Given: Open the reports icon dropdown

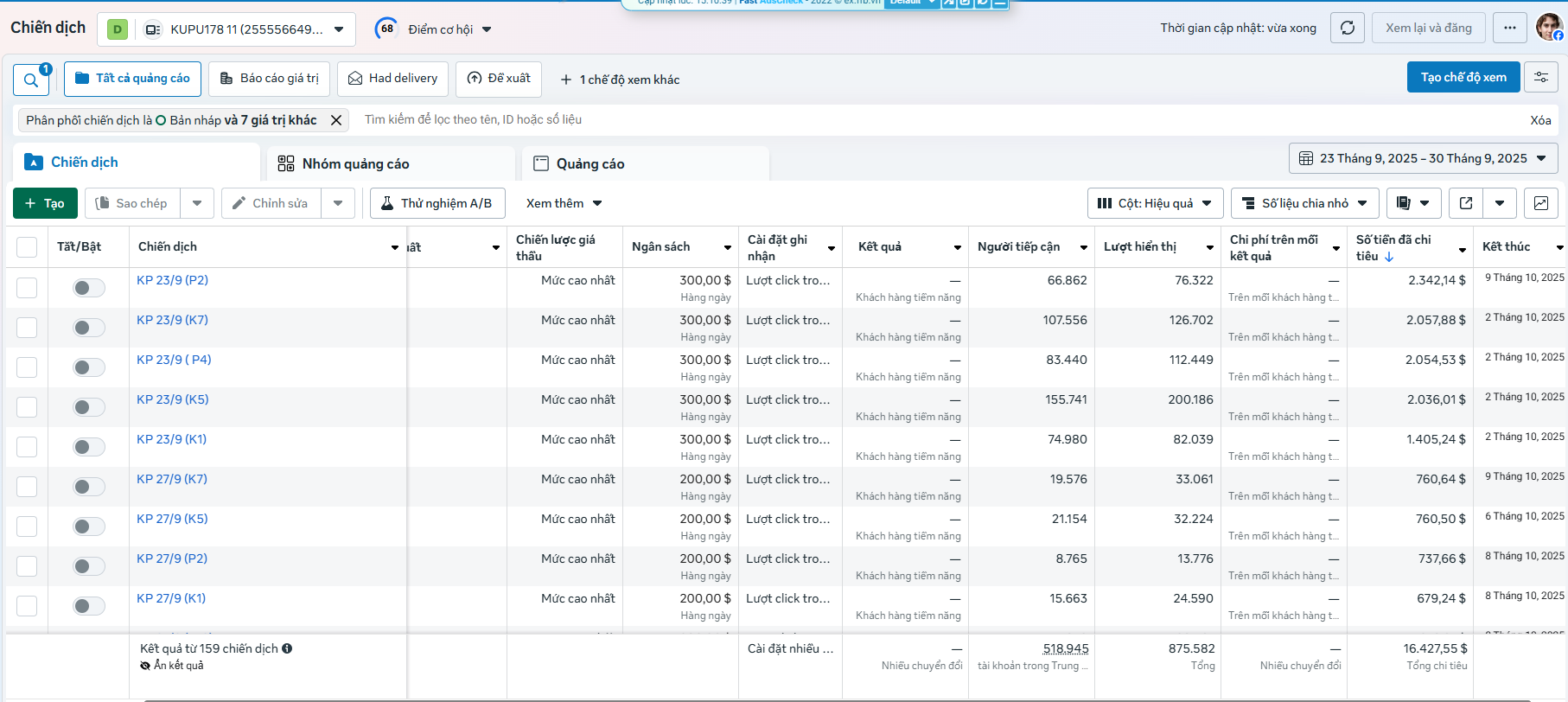Looking at the screenshot, I should 1413,203.
